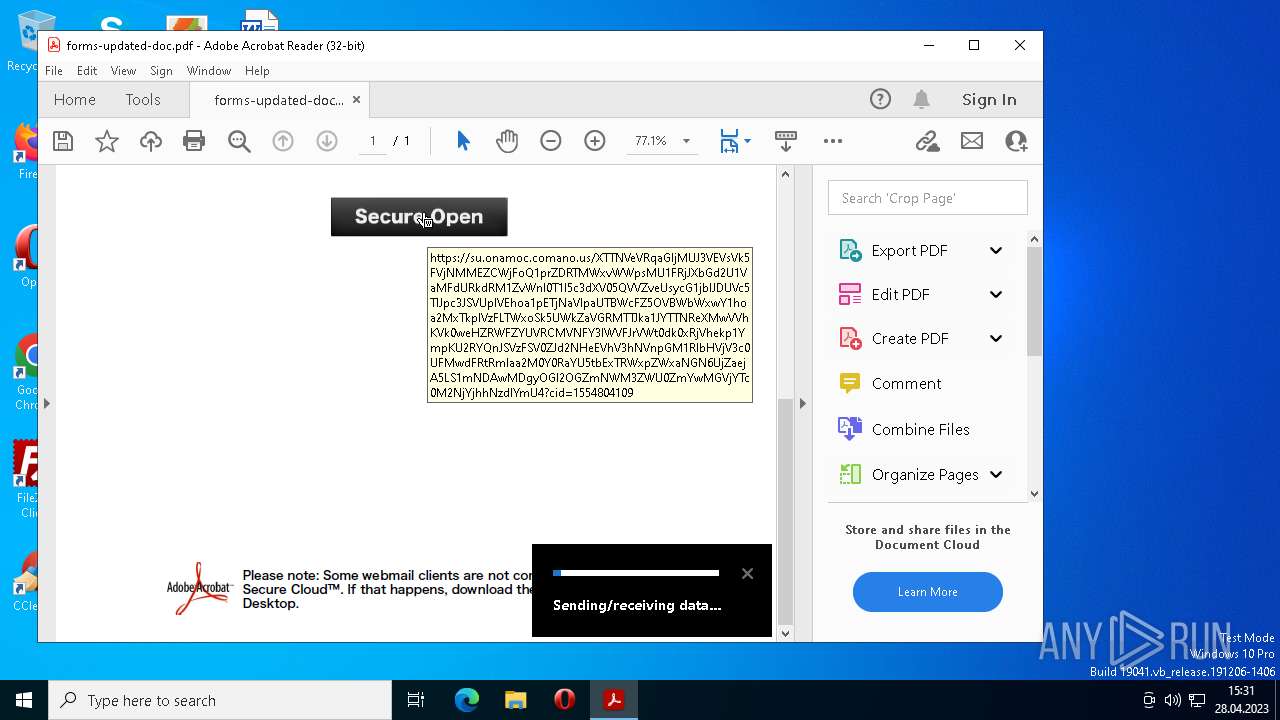Click the Sign In link
Viewport: 1280px width, 720px height.
[x=989, y=99]
